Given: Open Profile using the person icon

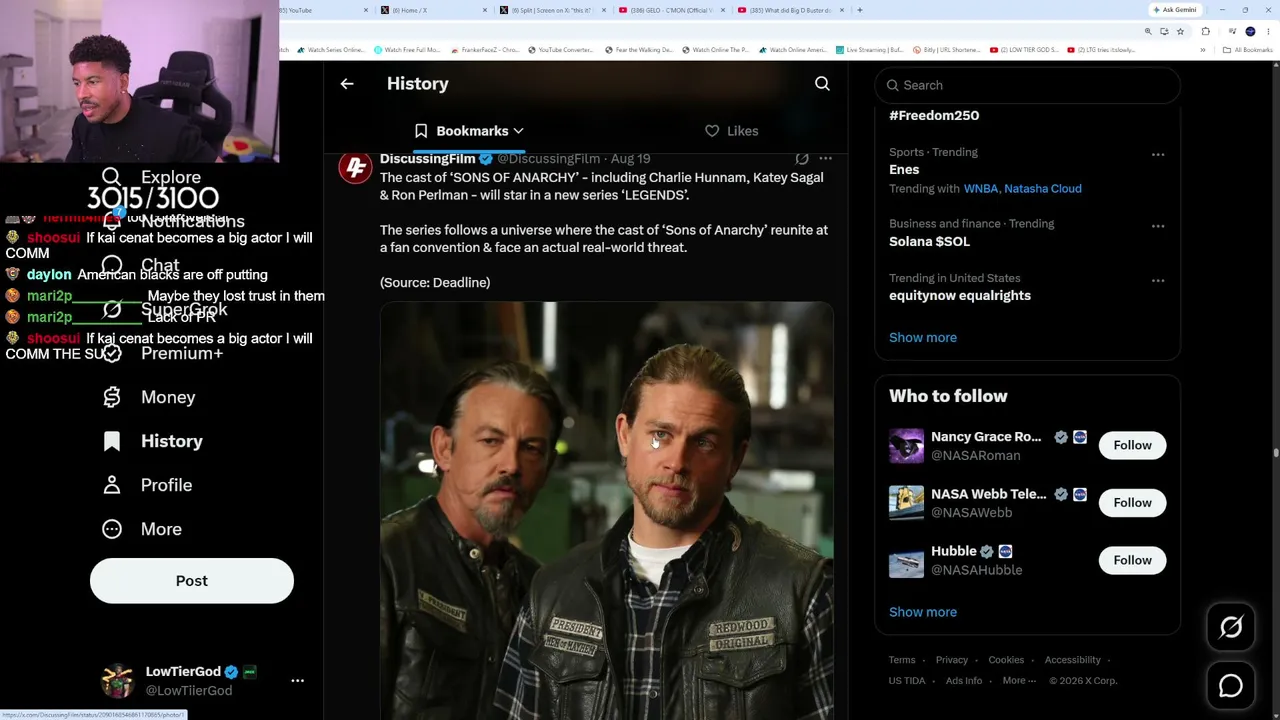Looking at the screenshot, I should 111,485.
